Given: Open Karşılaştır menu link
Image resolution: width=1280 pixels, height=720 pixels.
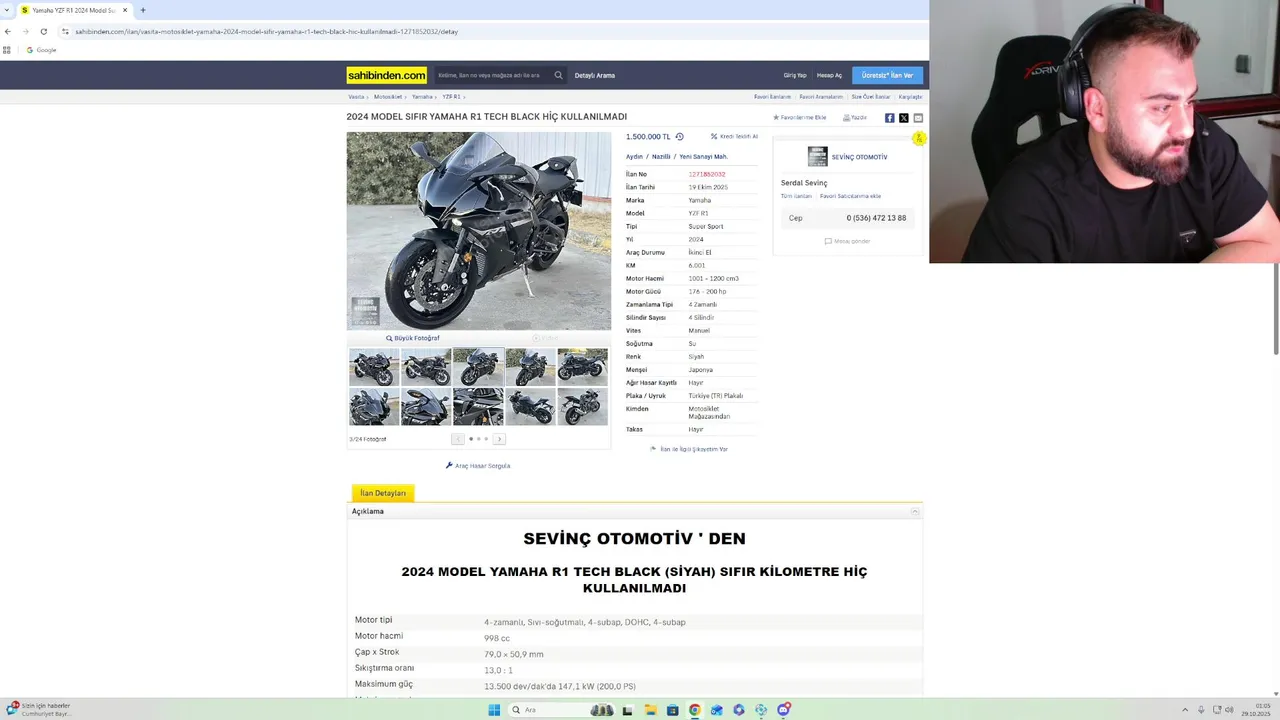Looking at the screenshot, I should pos(910,97).
